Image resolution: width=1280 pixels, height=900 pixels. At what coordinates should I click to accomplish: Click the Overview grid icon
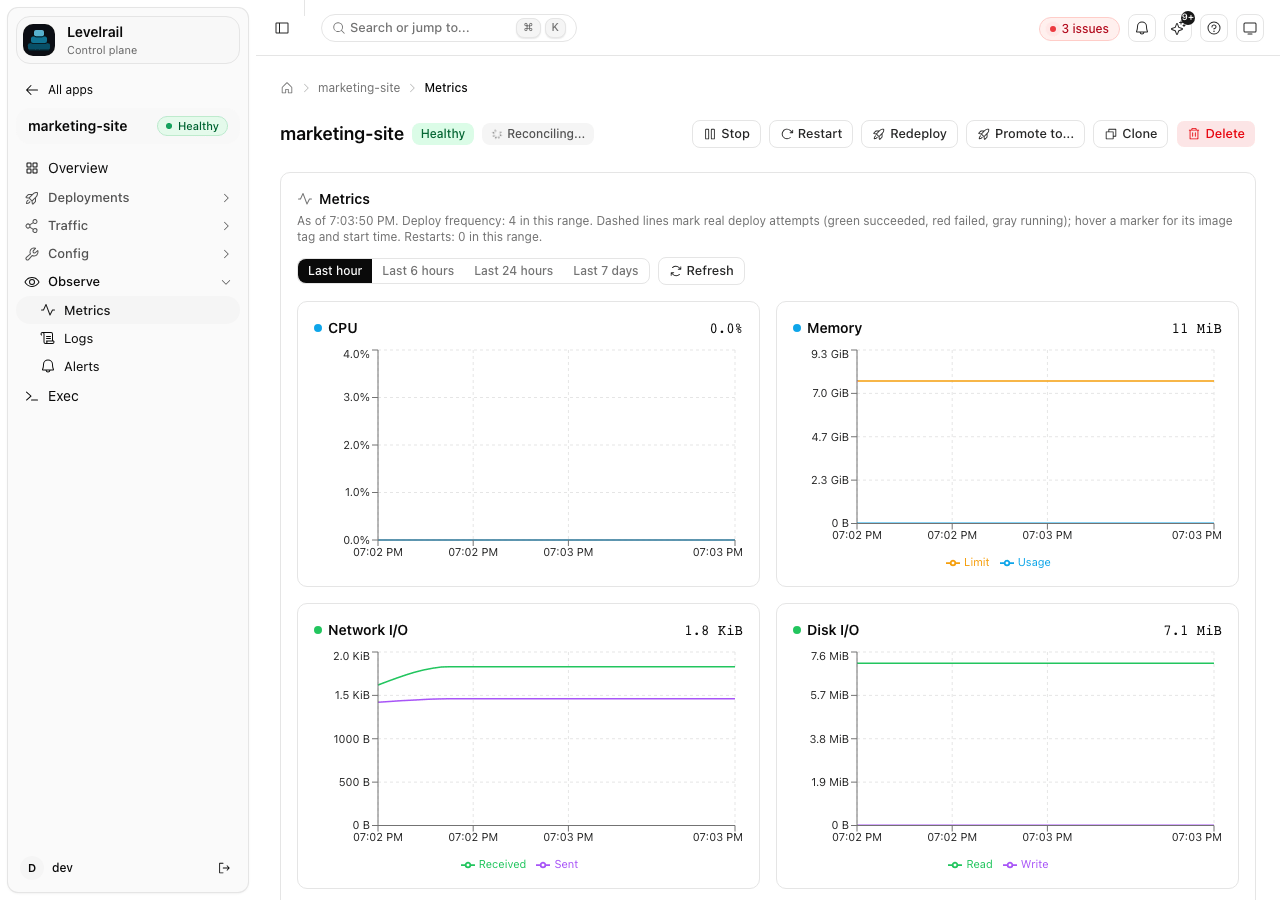(32, 168)
